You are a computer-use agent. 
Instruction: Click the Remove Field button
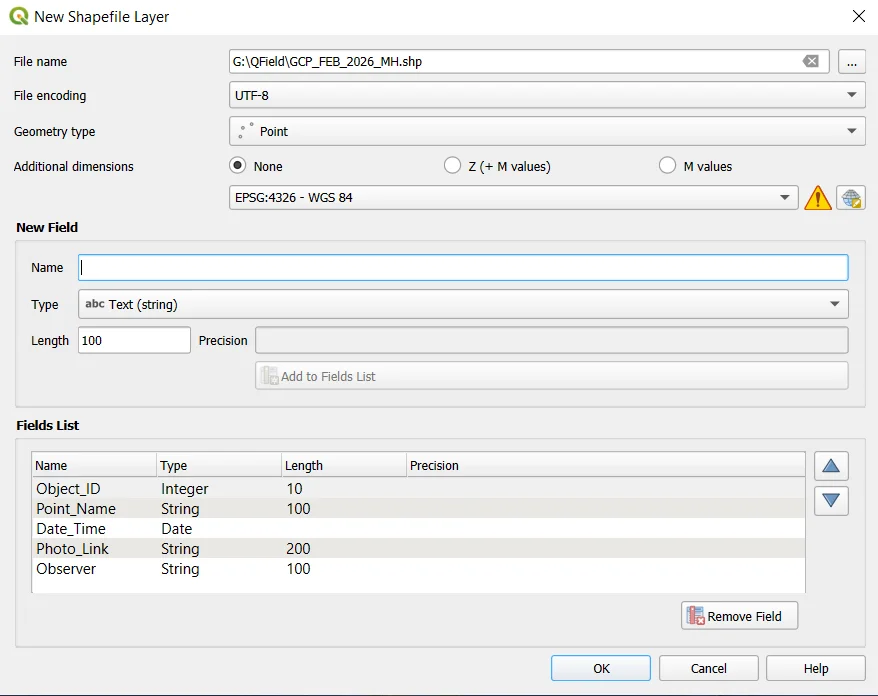pyautogui.click(x=739, y=615)
